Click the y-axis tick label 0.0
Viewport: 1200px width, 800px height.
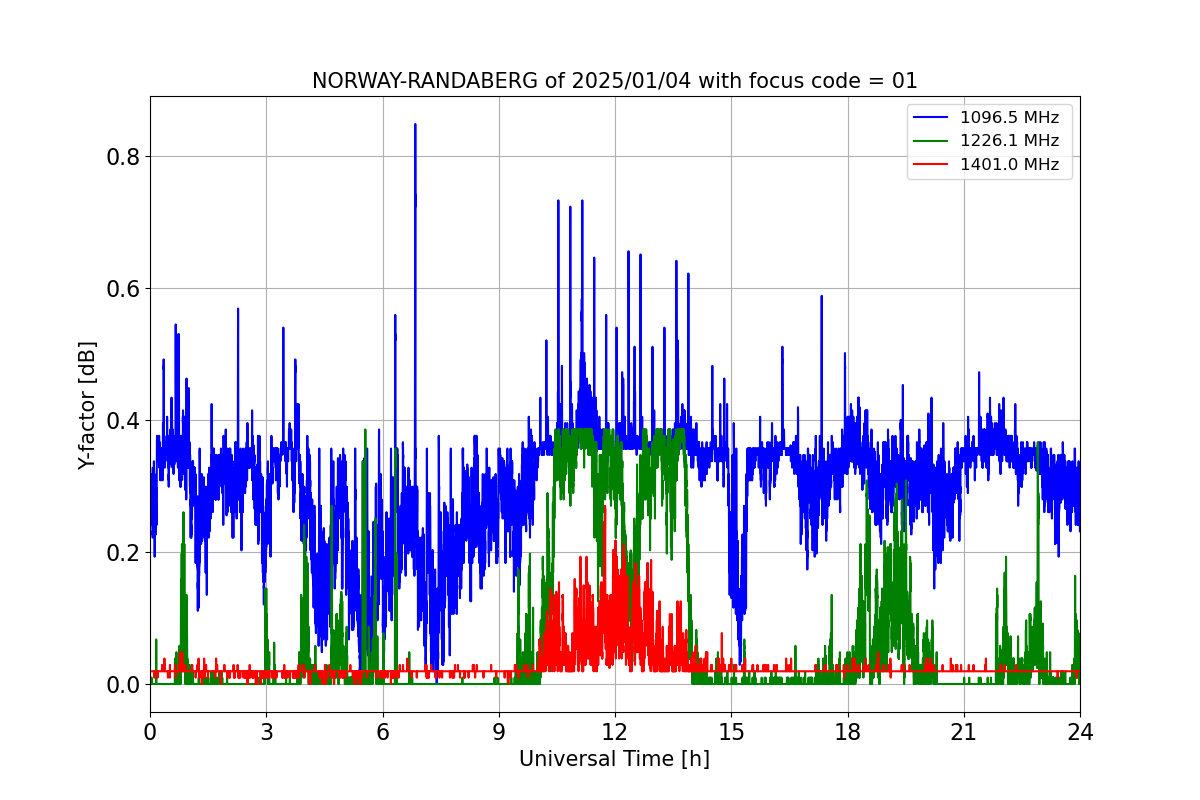pyautogui.click(x=123, y=685)
